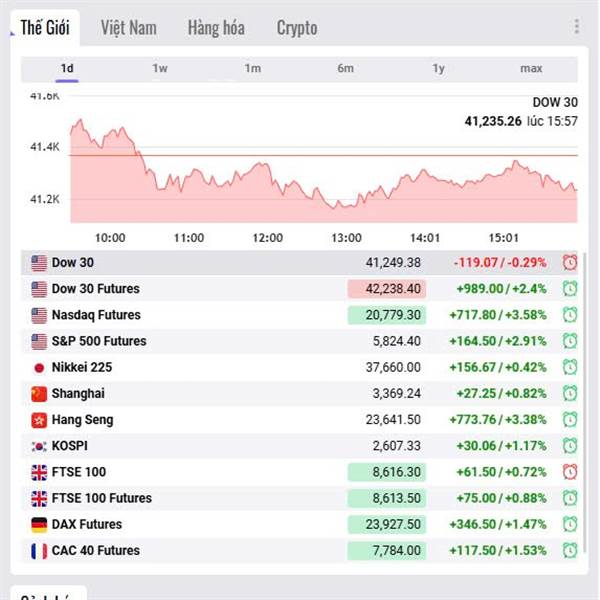Click the KOSPI alert clock icon

click(x=570, y=446)
